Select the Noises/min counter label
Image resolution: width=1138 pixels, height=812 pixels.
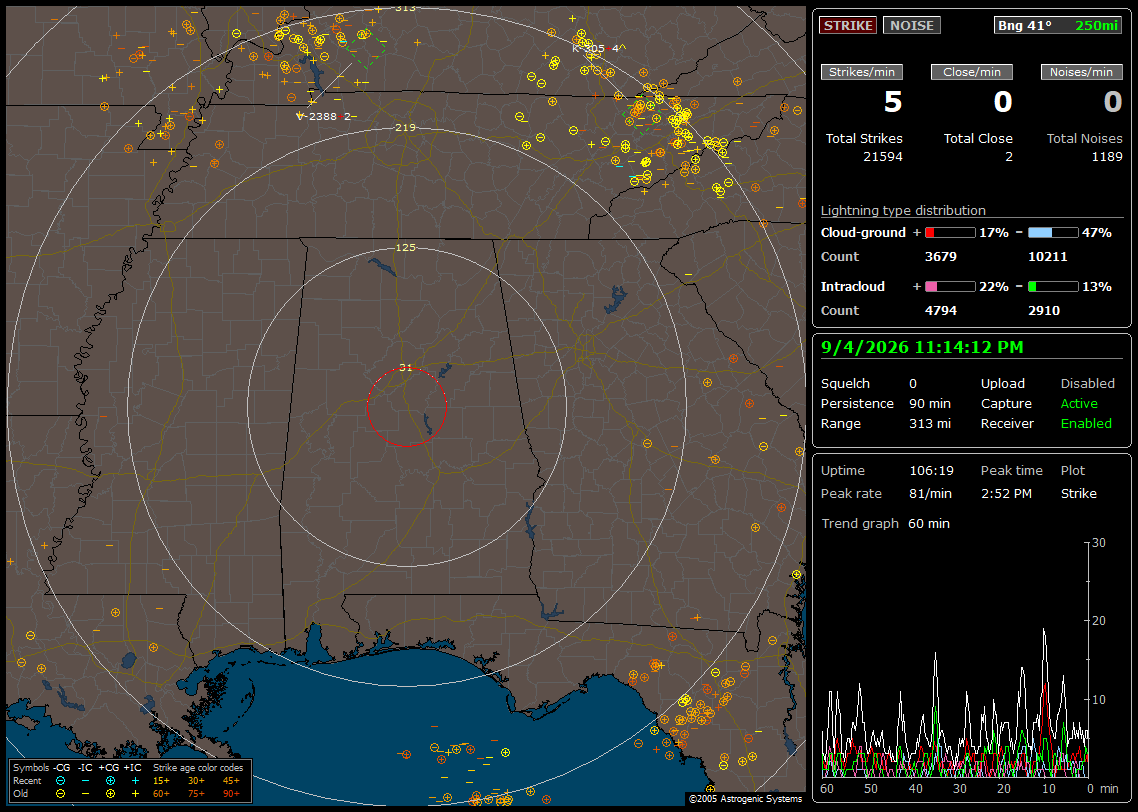pos(1081,72)
